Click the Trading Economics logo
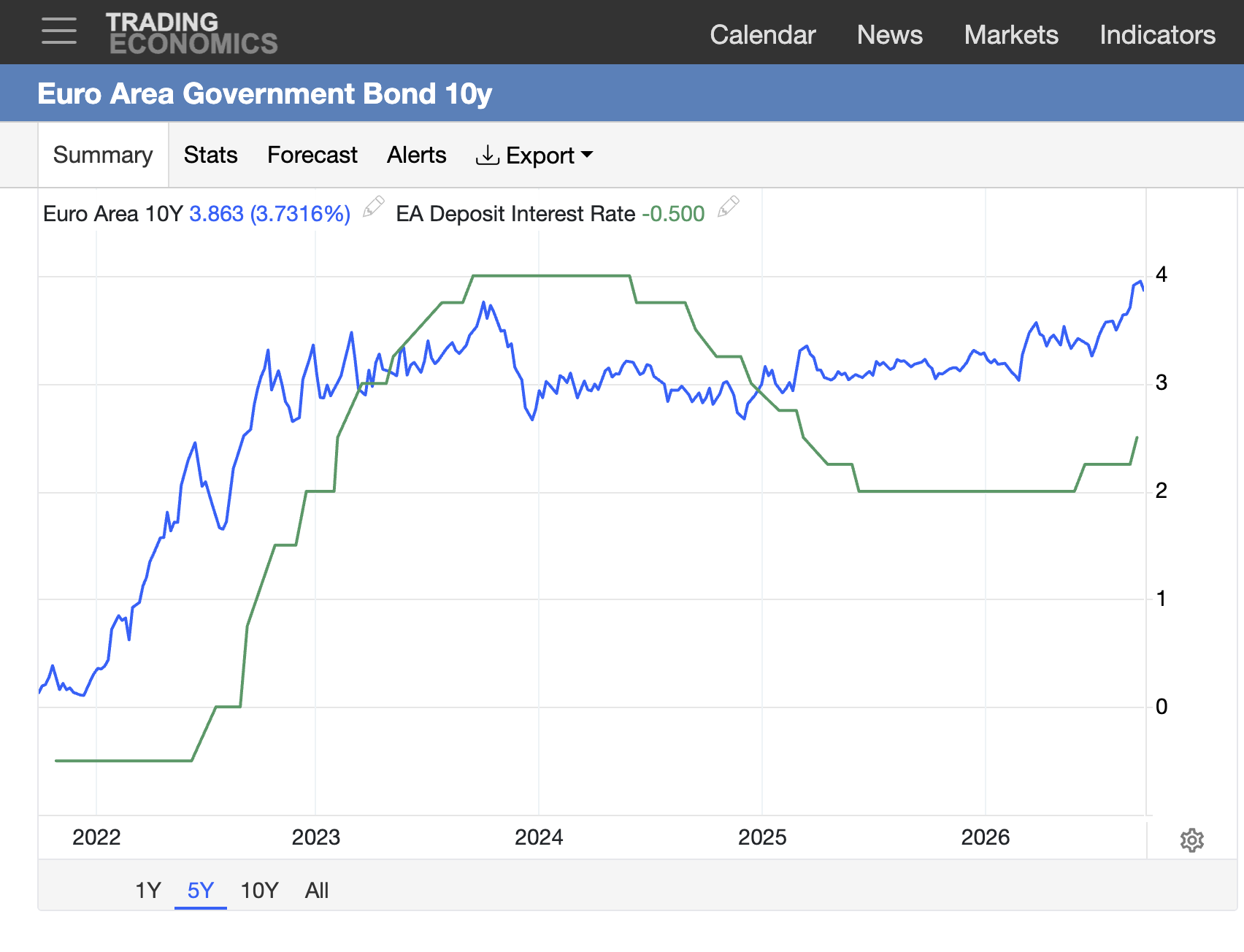Screen dimensions: 1244x952 [x=192, y=33]
